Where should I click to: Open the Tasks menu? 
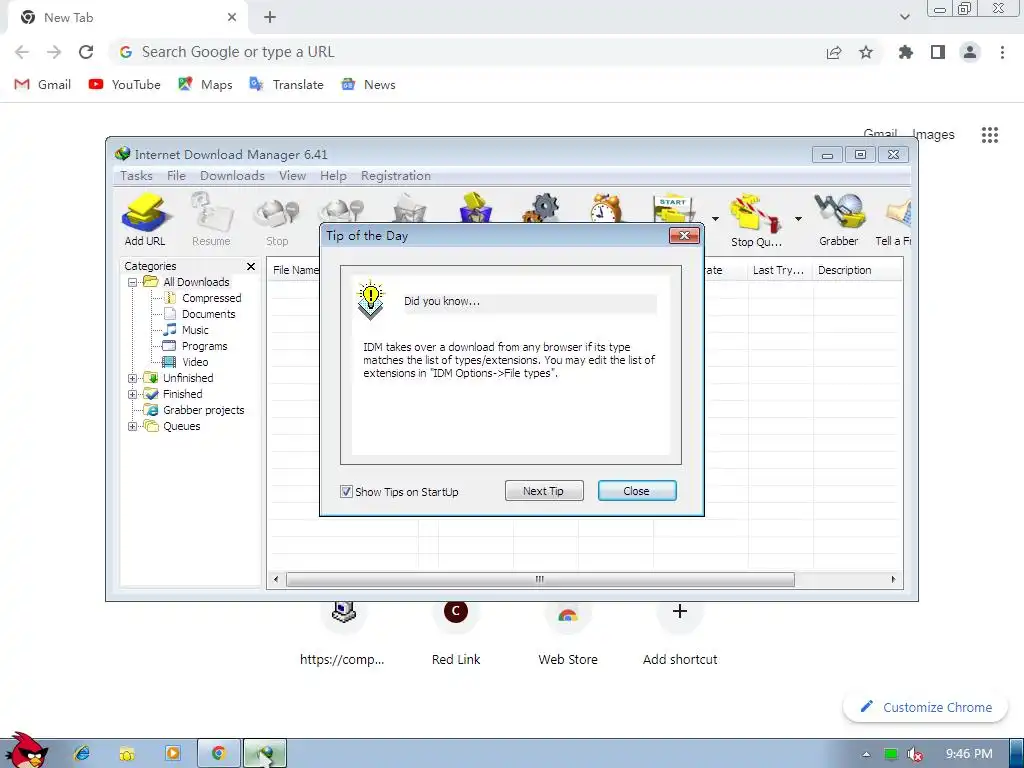tap(136, 176)
